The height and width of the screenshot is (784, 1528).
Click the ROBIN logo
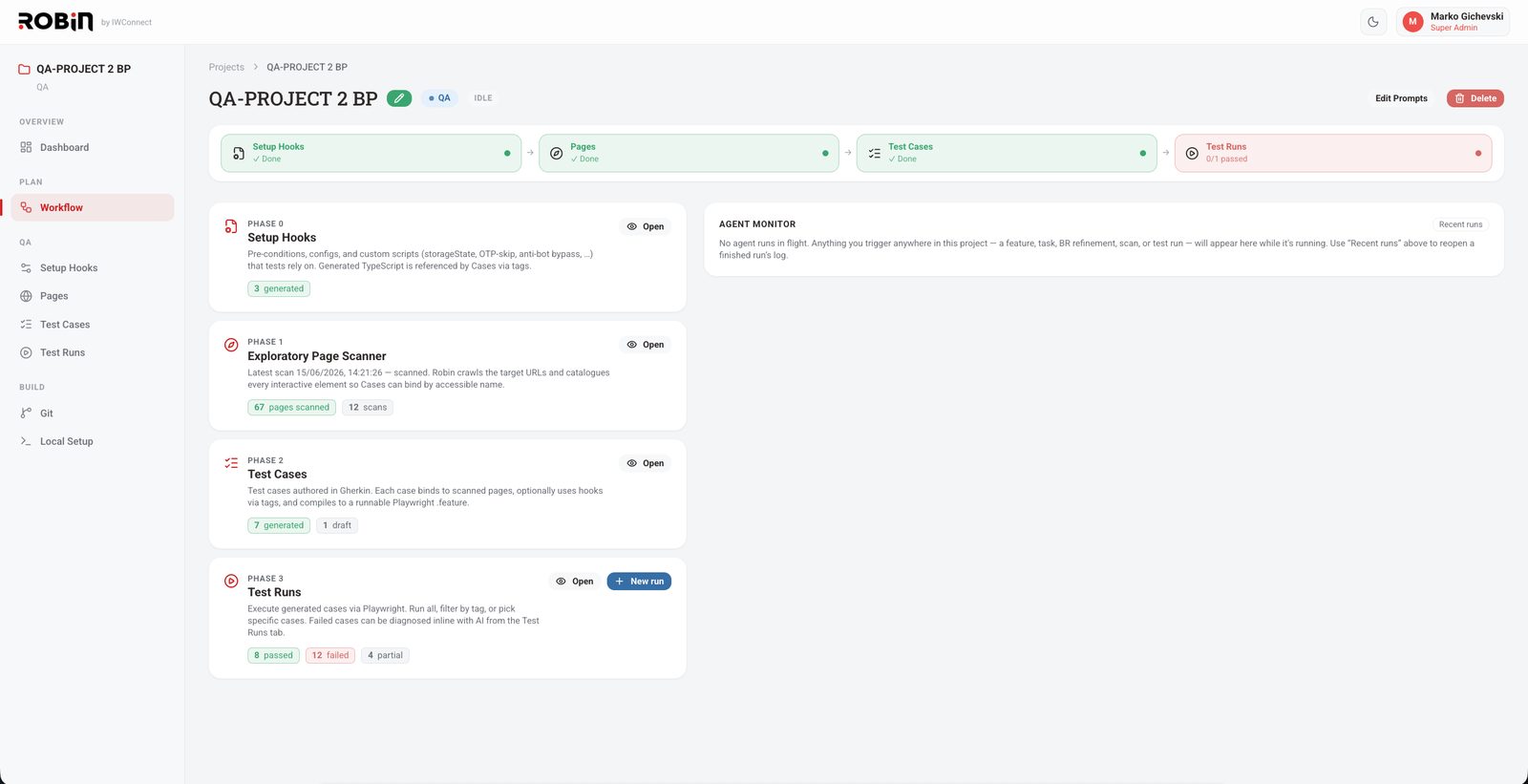[56, 21]
